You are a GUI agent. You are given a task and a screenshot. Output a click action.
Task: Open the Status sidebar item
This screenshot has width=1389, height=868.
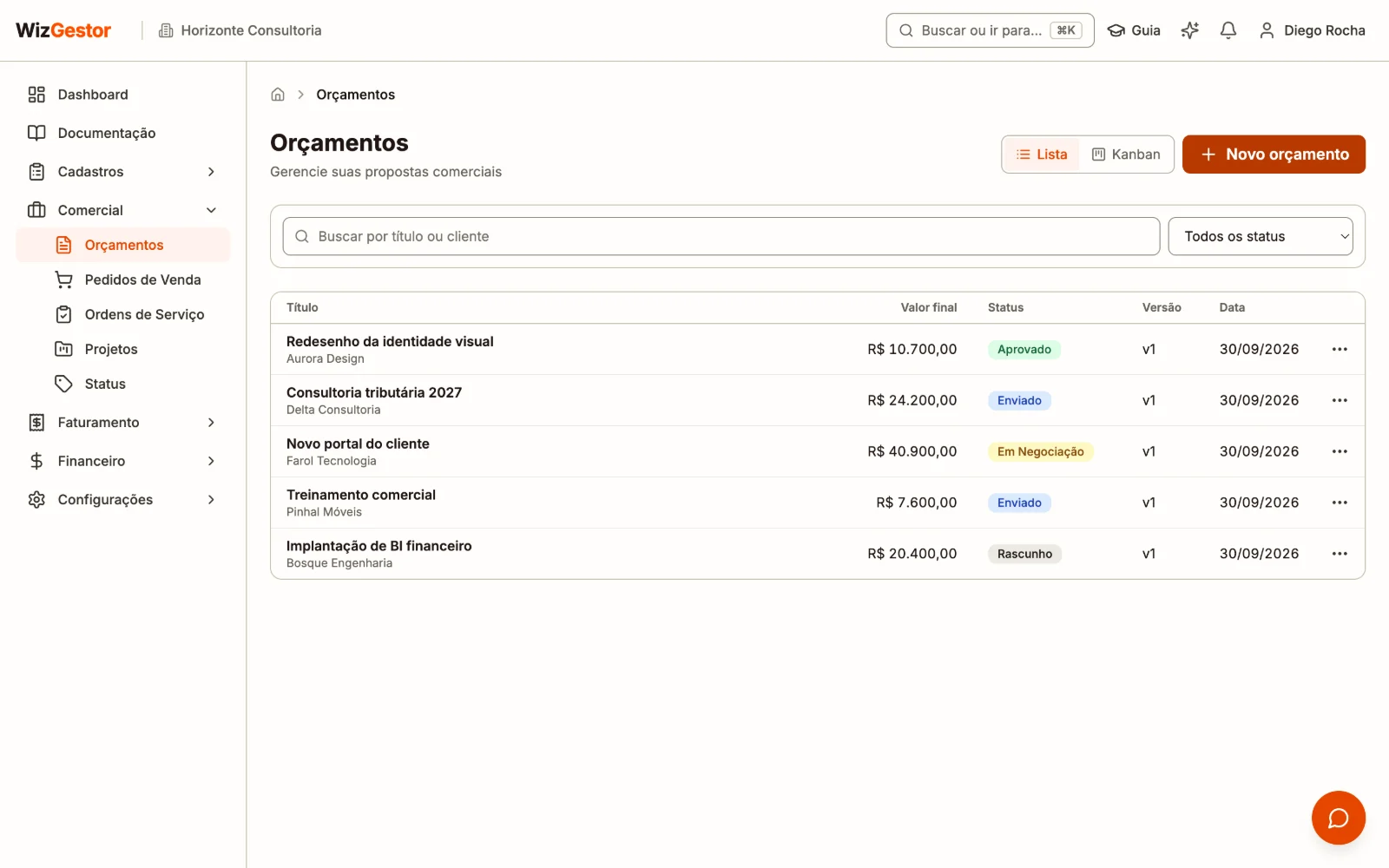[x=122, y=384]
